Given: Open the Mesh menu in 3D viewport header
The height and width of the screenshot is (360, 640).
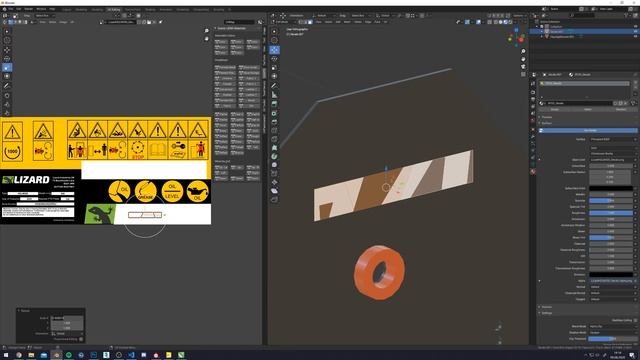Looking at the screenshot, I should (347, 22).
